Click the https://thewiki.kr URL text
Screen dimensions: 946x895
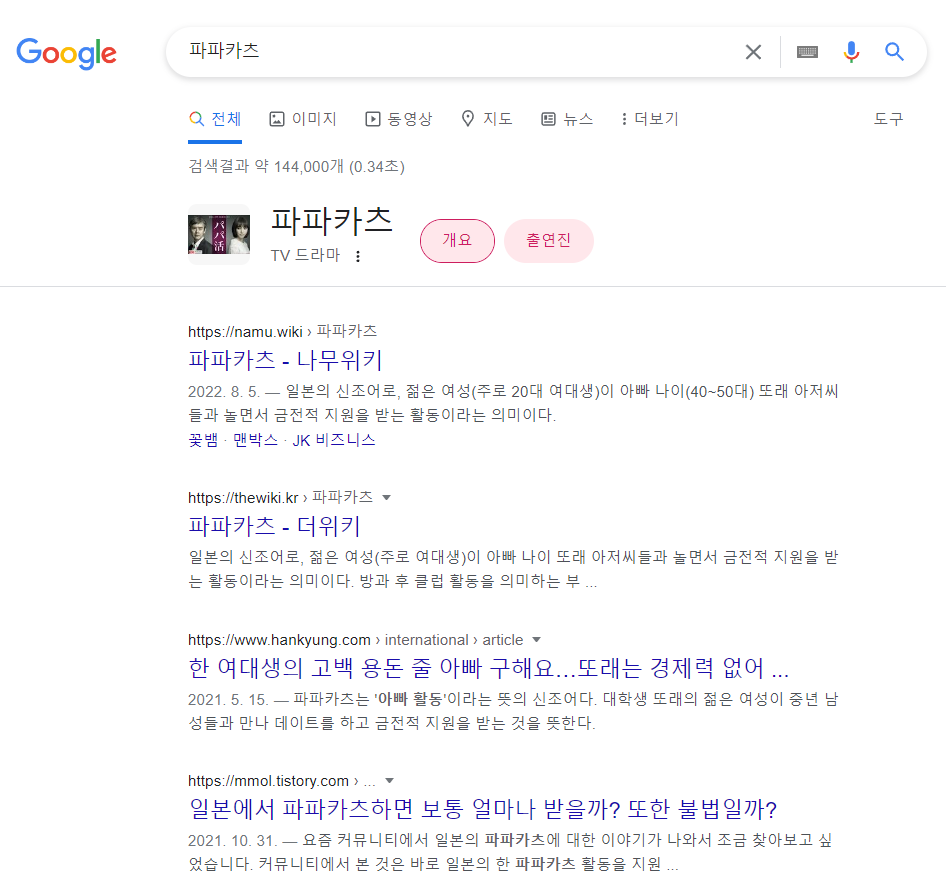pos(243,498)
